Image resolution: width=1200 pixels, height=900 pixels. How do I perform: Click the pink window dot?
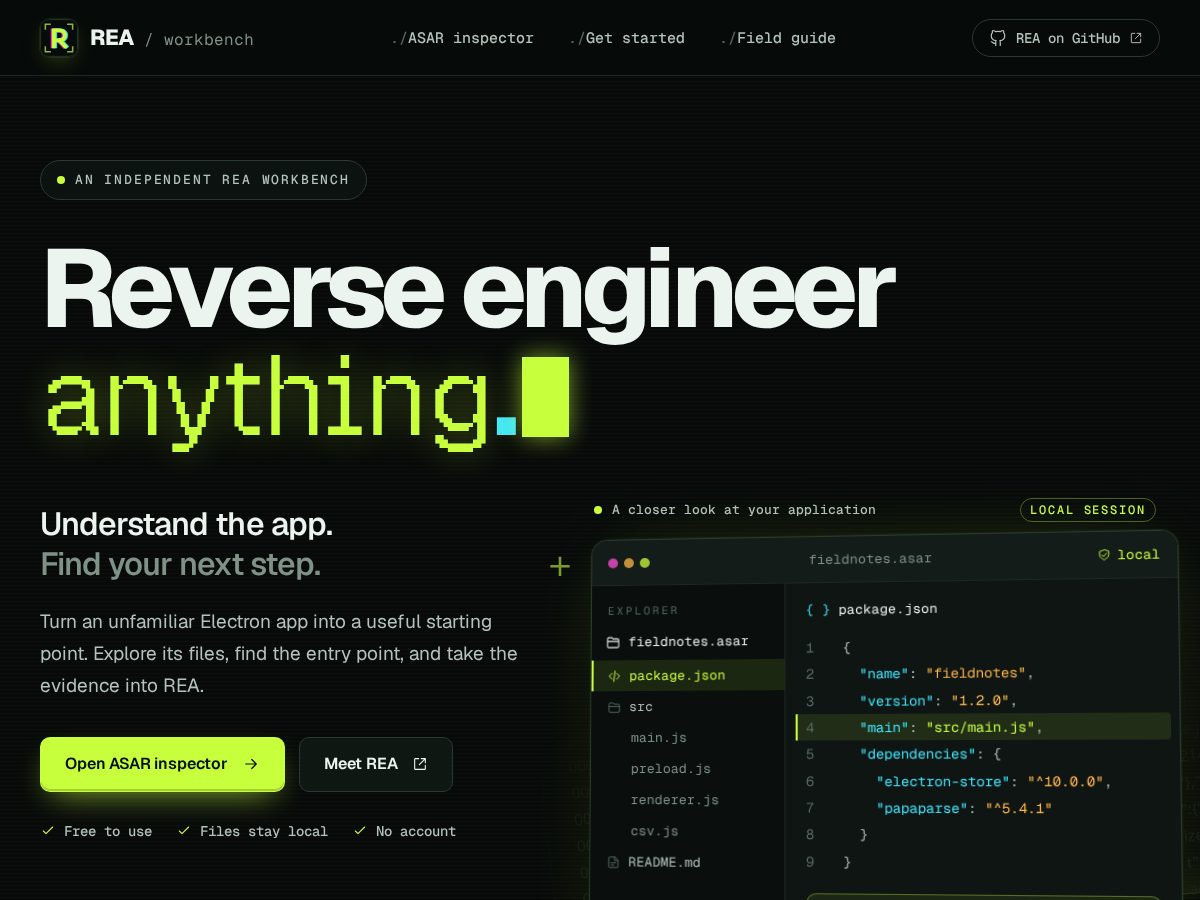(613, 563)
